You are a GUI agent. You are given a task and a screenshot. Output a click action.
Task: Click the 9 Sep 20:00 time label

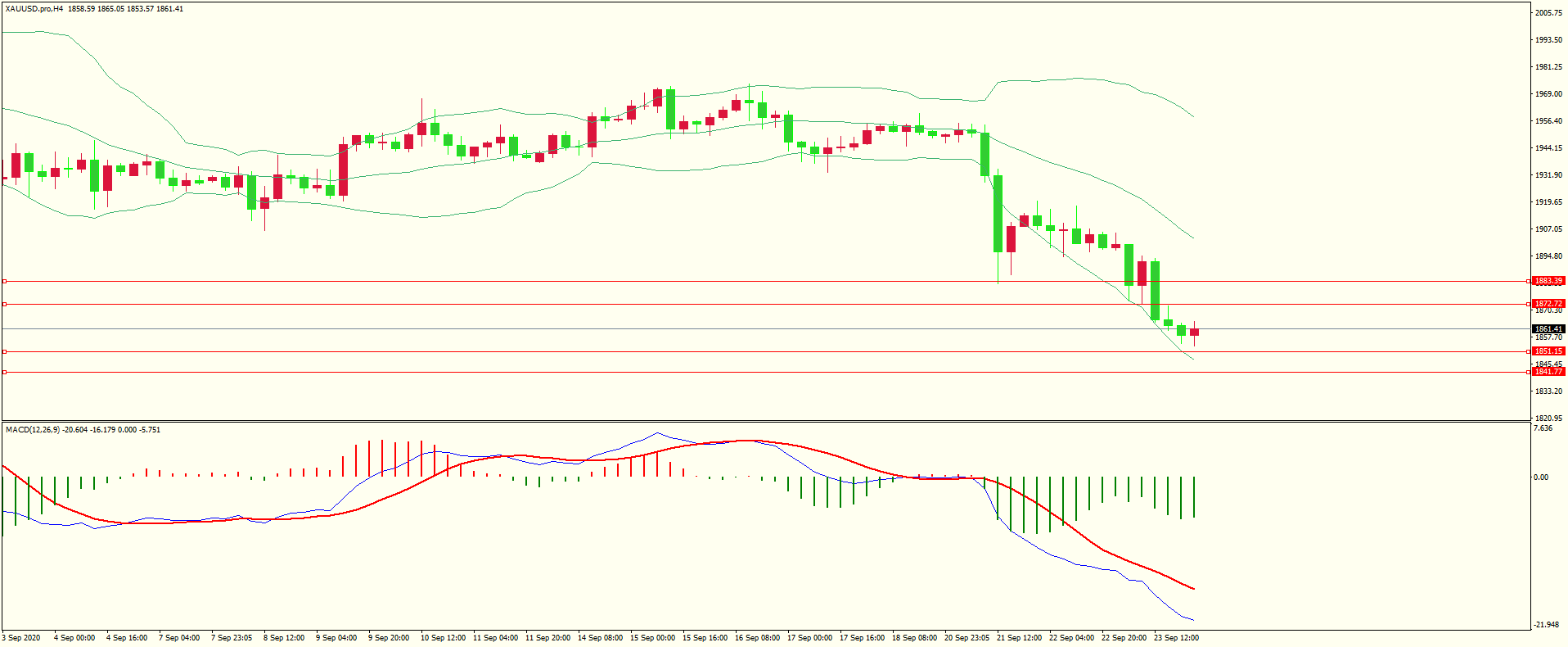point(389,638)
